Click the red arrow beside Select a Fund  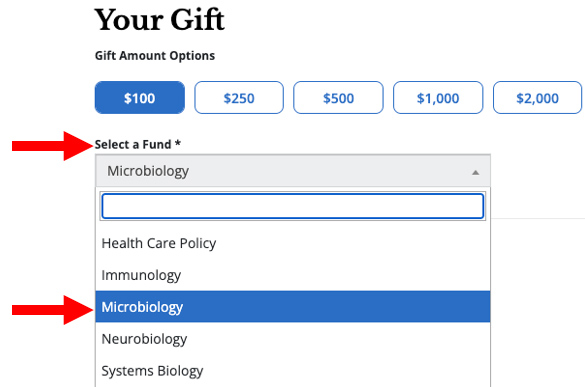pos(52,146)
